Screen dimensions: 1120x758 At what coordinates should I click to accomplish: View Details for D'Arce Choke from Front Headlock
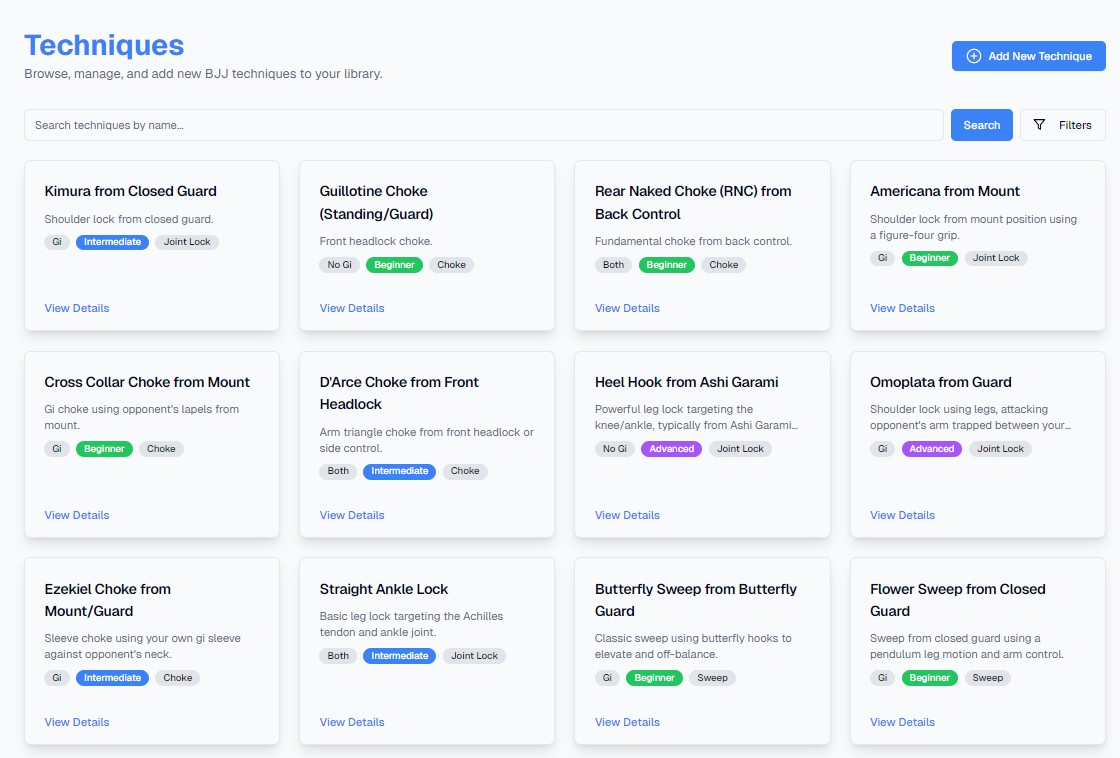tap(351, 515)
